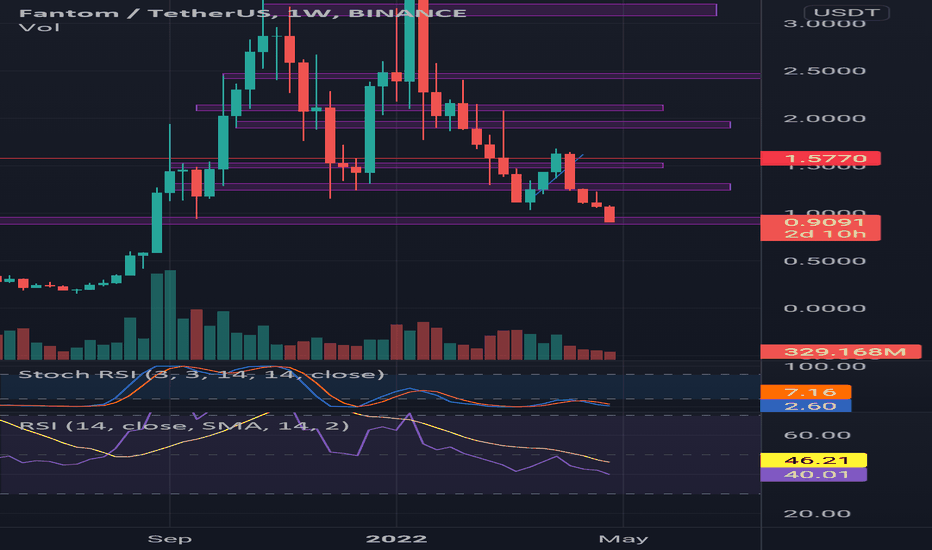Click the orange 7.16 Stoch RSI value
Viewport: 932px width, 550px height.
pyautogui.click(x=805, y=392)
